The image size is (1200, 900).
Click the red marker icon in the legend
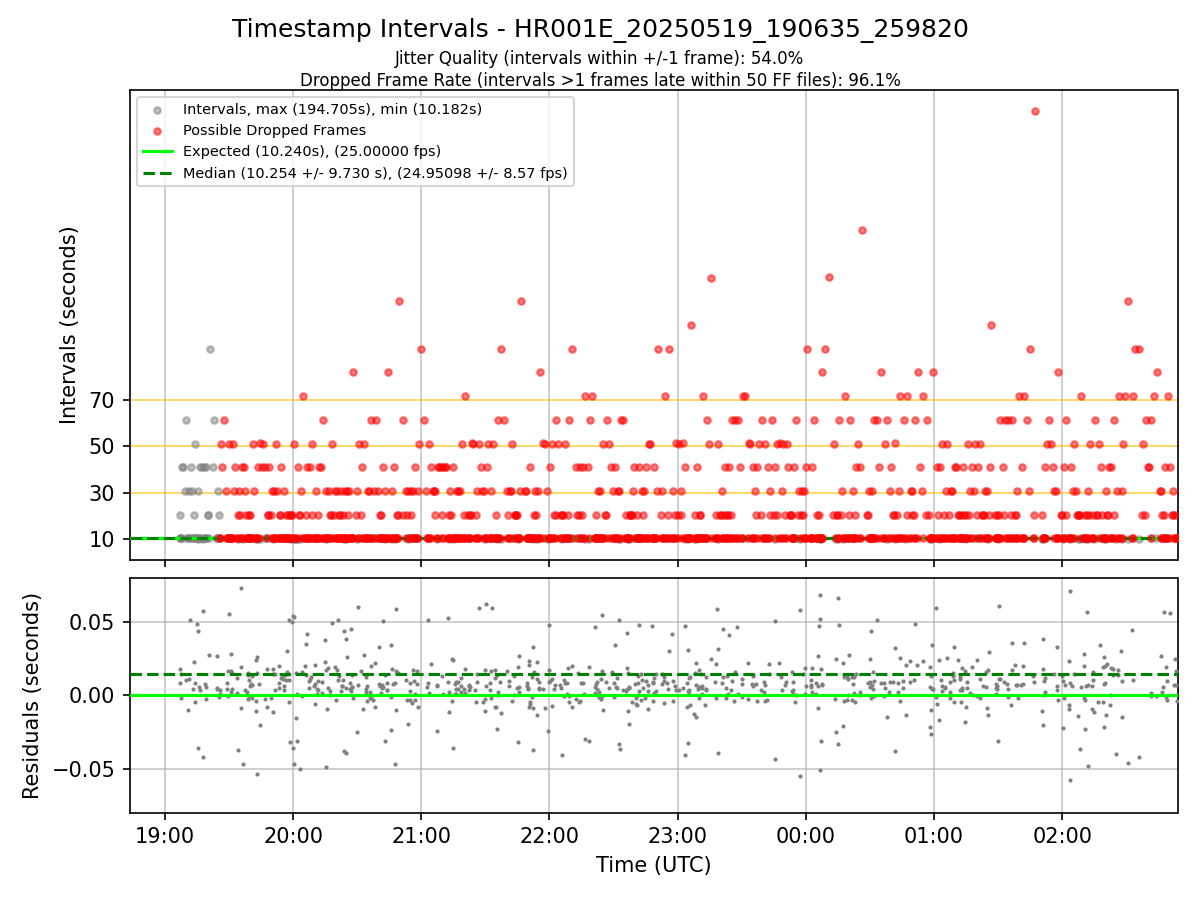[157, 130]
